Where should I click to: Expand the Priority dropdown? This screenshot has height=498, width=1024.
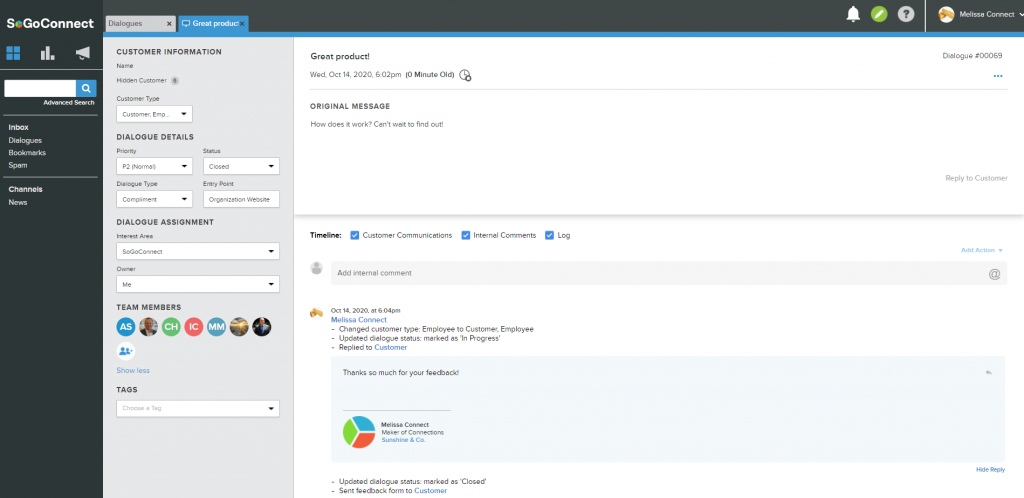(154, 167)
